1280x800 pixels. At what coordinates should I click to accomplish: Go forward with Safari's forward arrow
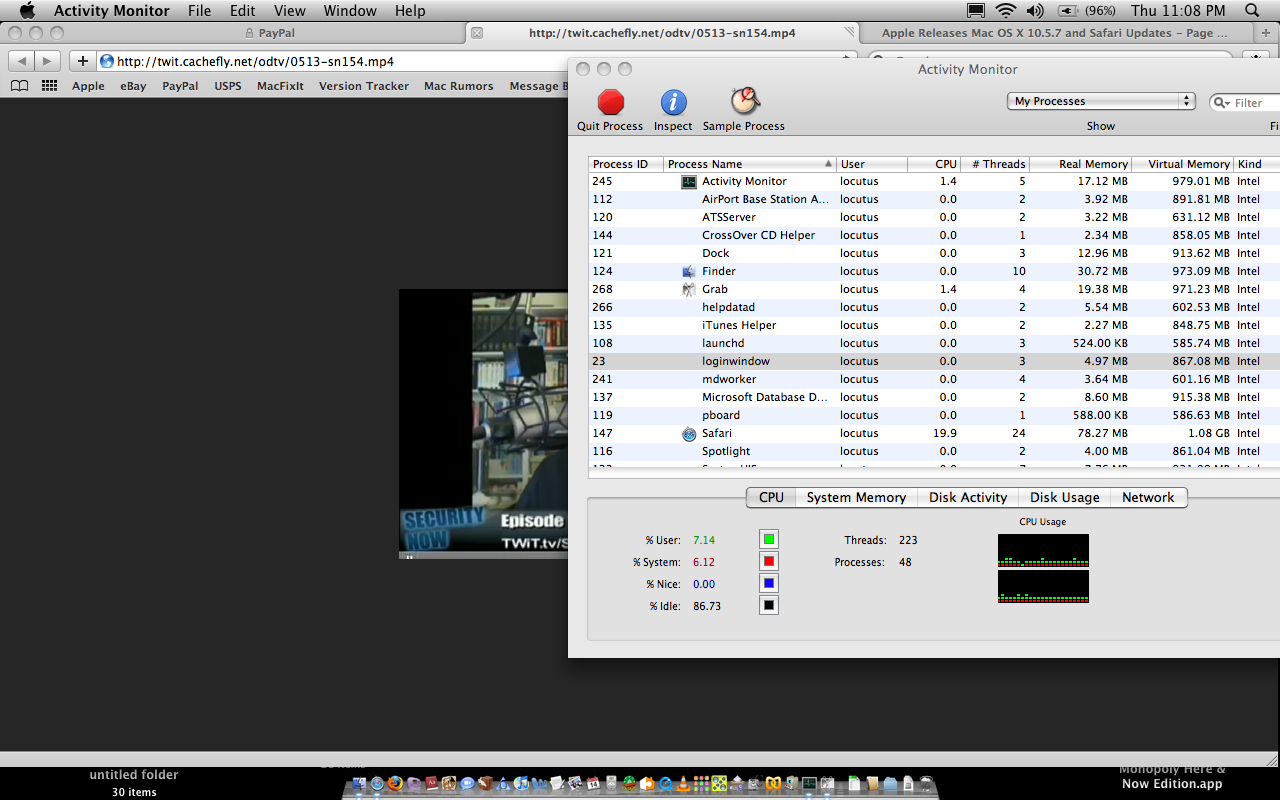click(x=47, y=61)
